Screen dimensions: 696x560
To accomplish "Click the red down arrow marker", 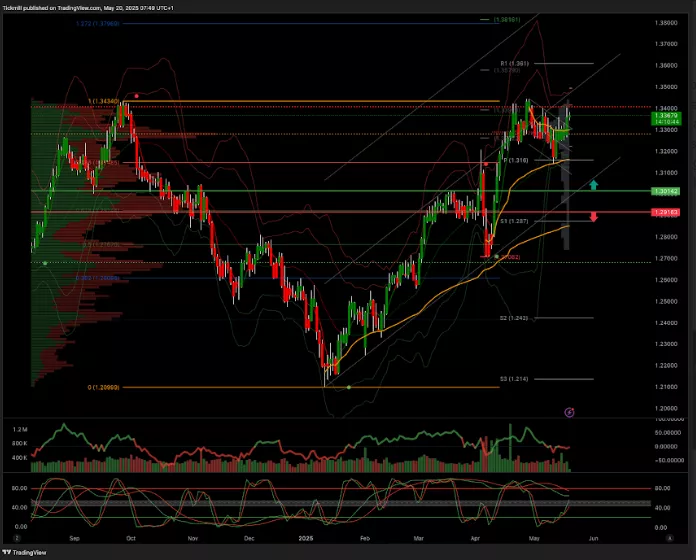I will (594, 217).
